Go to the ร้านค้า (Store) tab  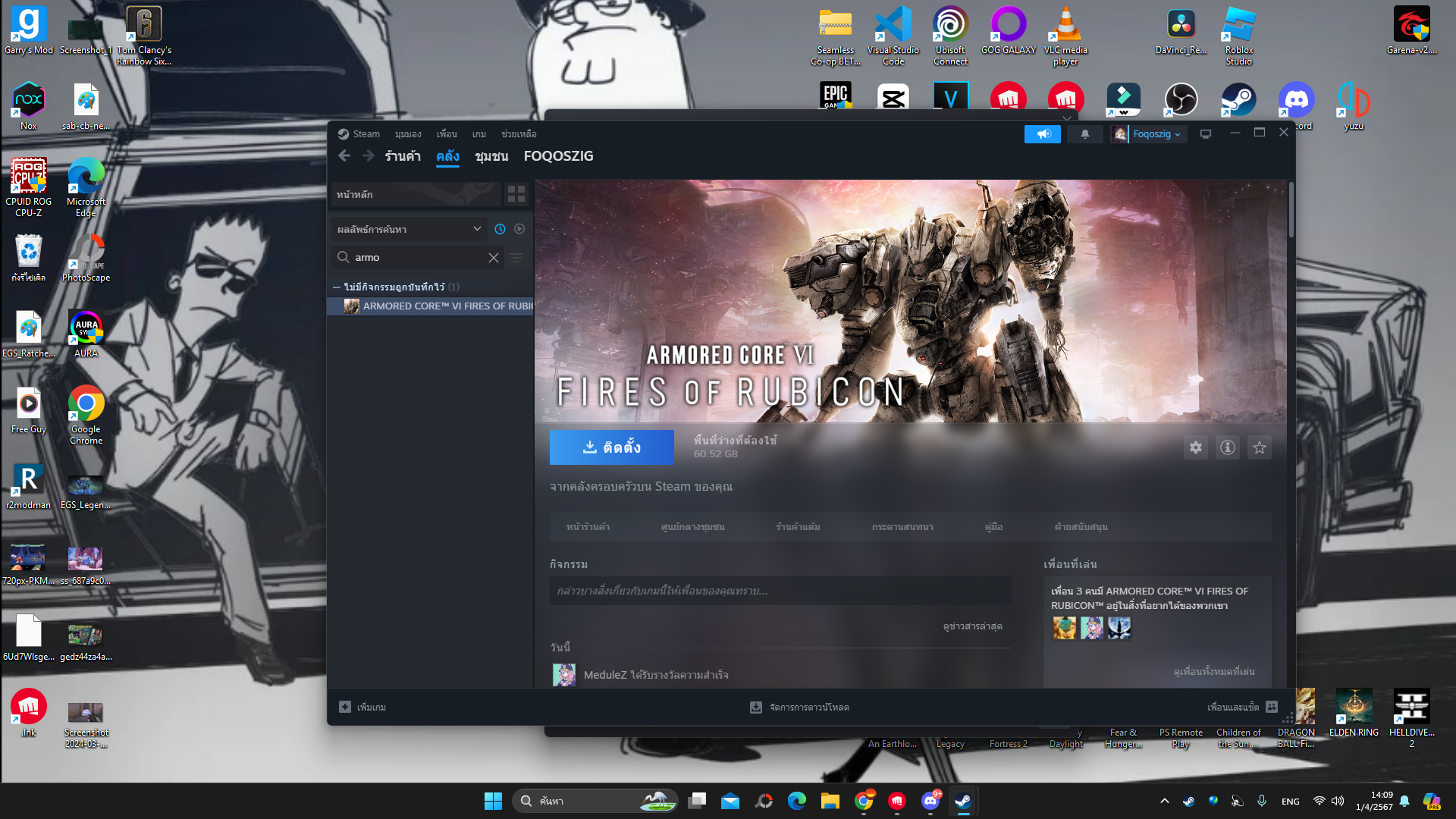(403, 156)
